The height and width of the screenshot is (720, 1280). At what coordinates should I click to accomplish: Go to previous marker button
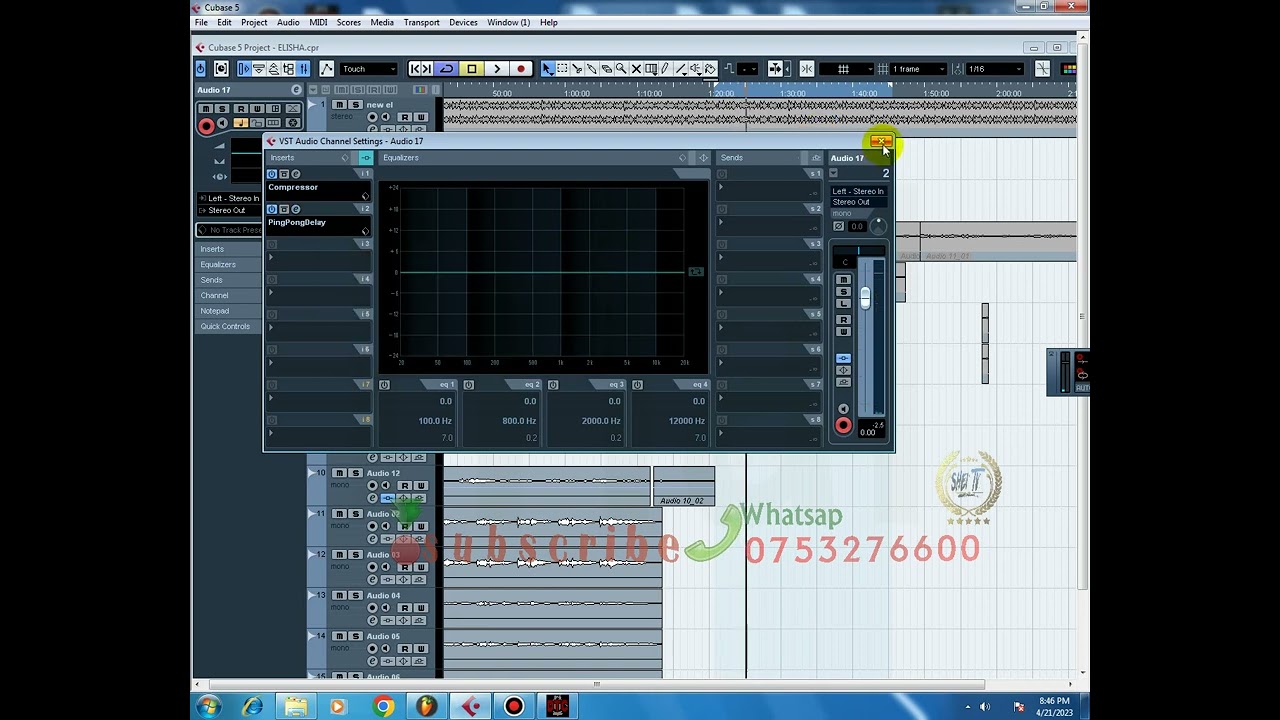[414, 69]
